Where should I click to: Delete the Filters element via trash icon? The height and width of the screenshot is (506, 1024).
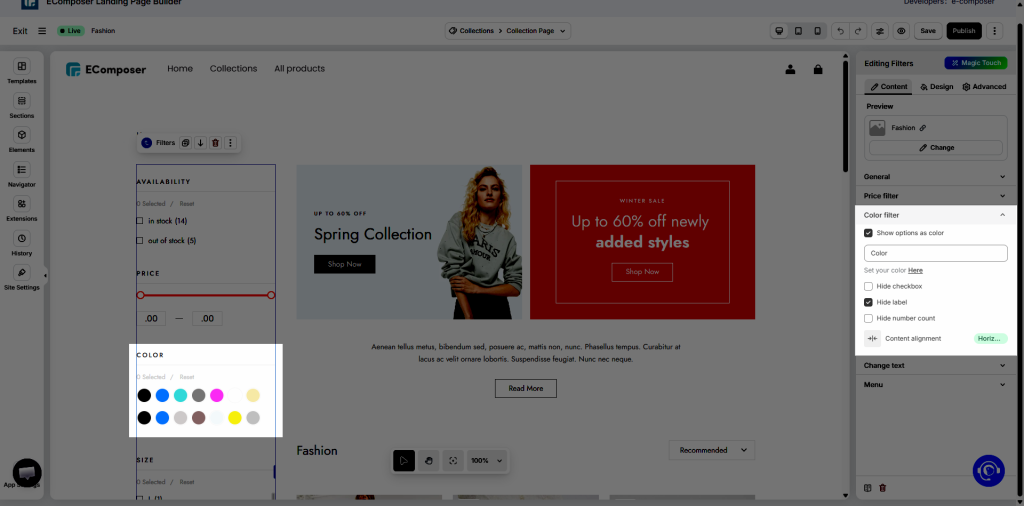(x=215, y=143)
